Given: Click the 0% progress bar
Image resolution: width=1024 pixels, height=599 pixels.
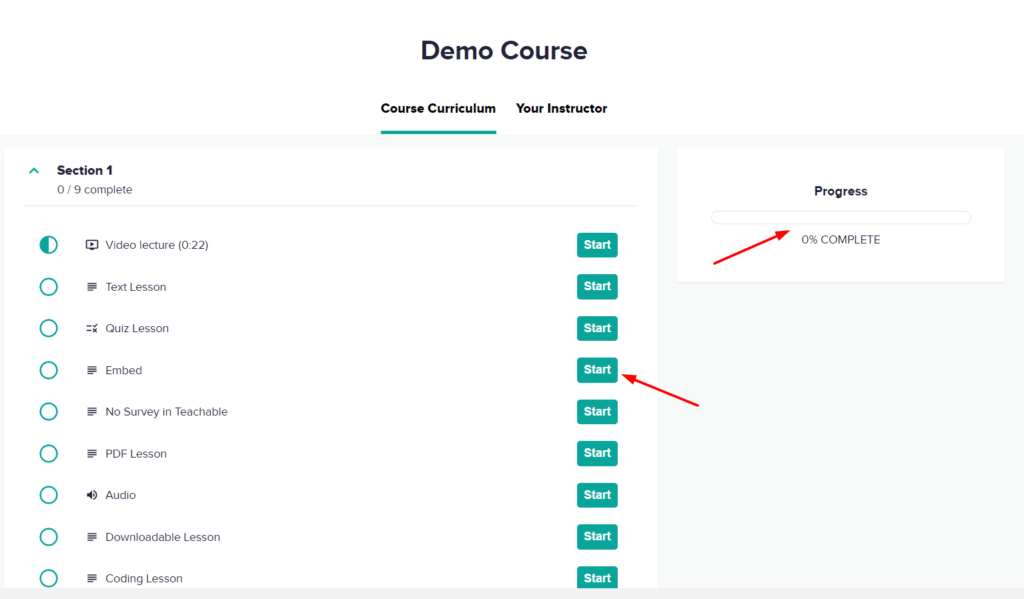Looking at the screenshot, I should tap(840, 217).
